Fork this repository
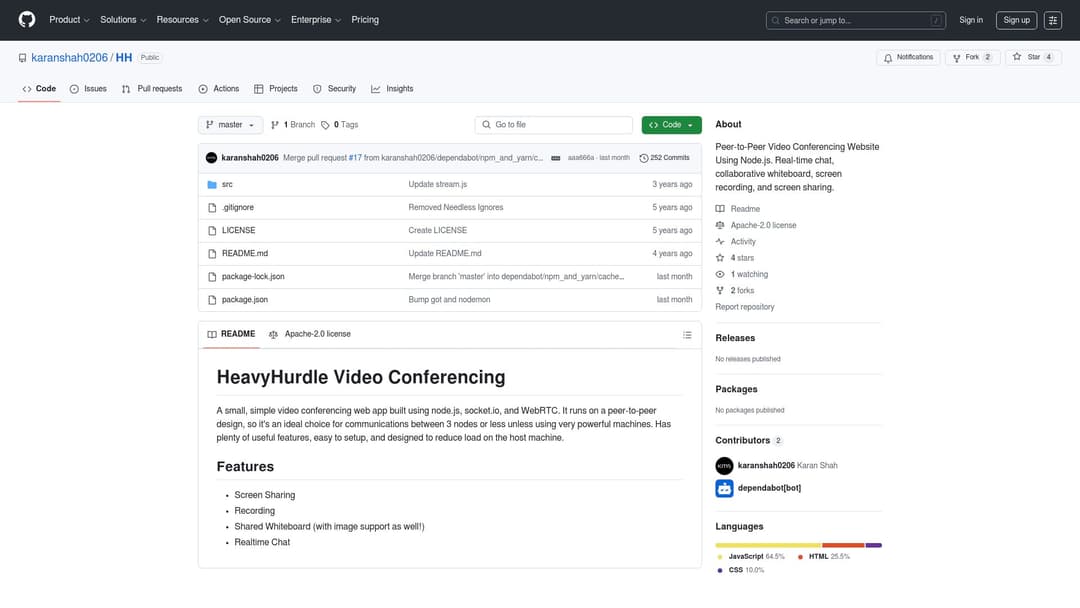This screenshot has width=1080, height=608. pyautogui.click(x=972, y=58)
